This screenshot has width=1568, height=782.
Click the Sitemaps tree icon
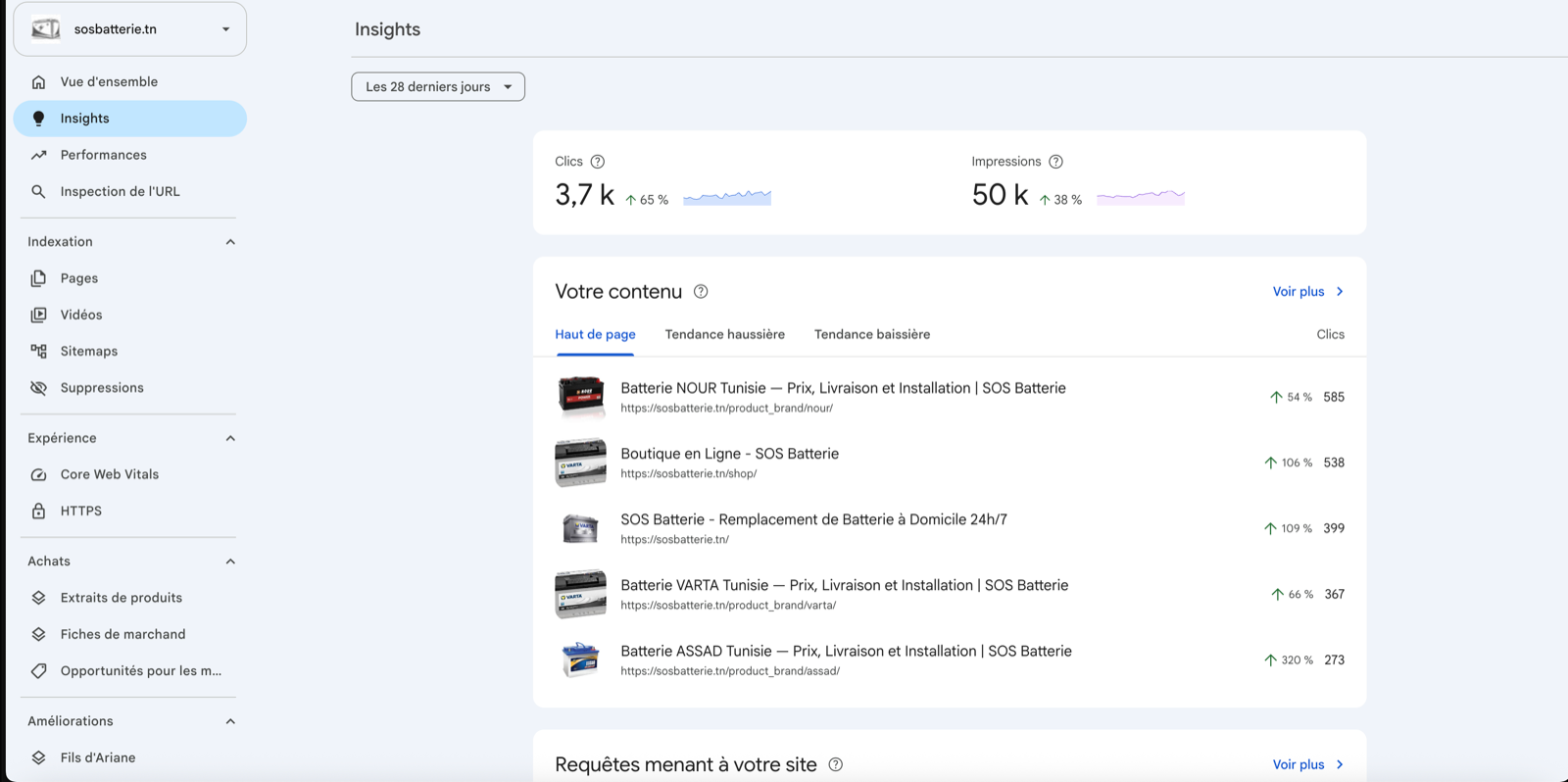38,351
